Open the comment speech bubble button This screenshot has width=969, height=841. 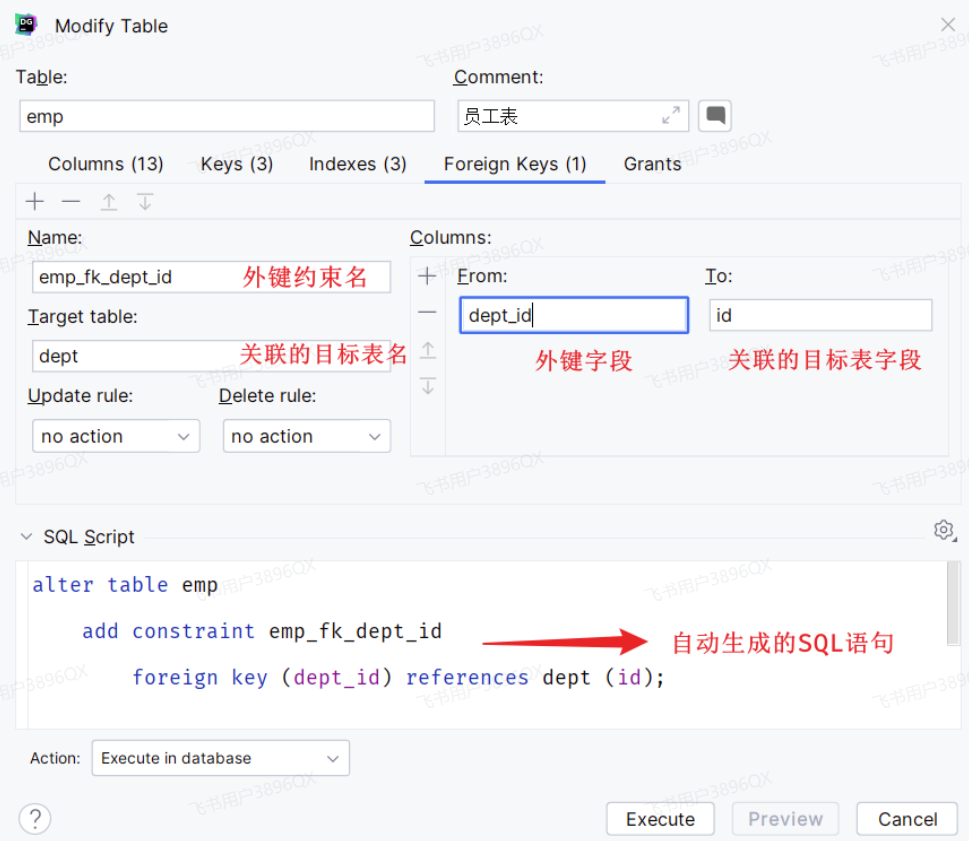pos(715,116)
